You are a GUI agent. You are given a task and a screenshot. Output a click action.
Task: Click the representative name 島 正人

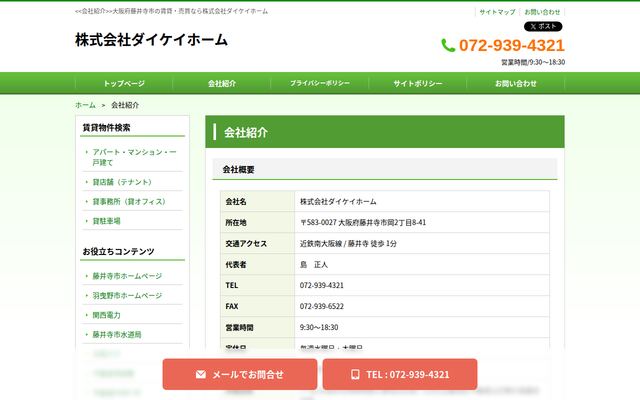tap(314, 264)
